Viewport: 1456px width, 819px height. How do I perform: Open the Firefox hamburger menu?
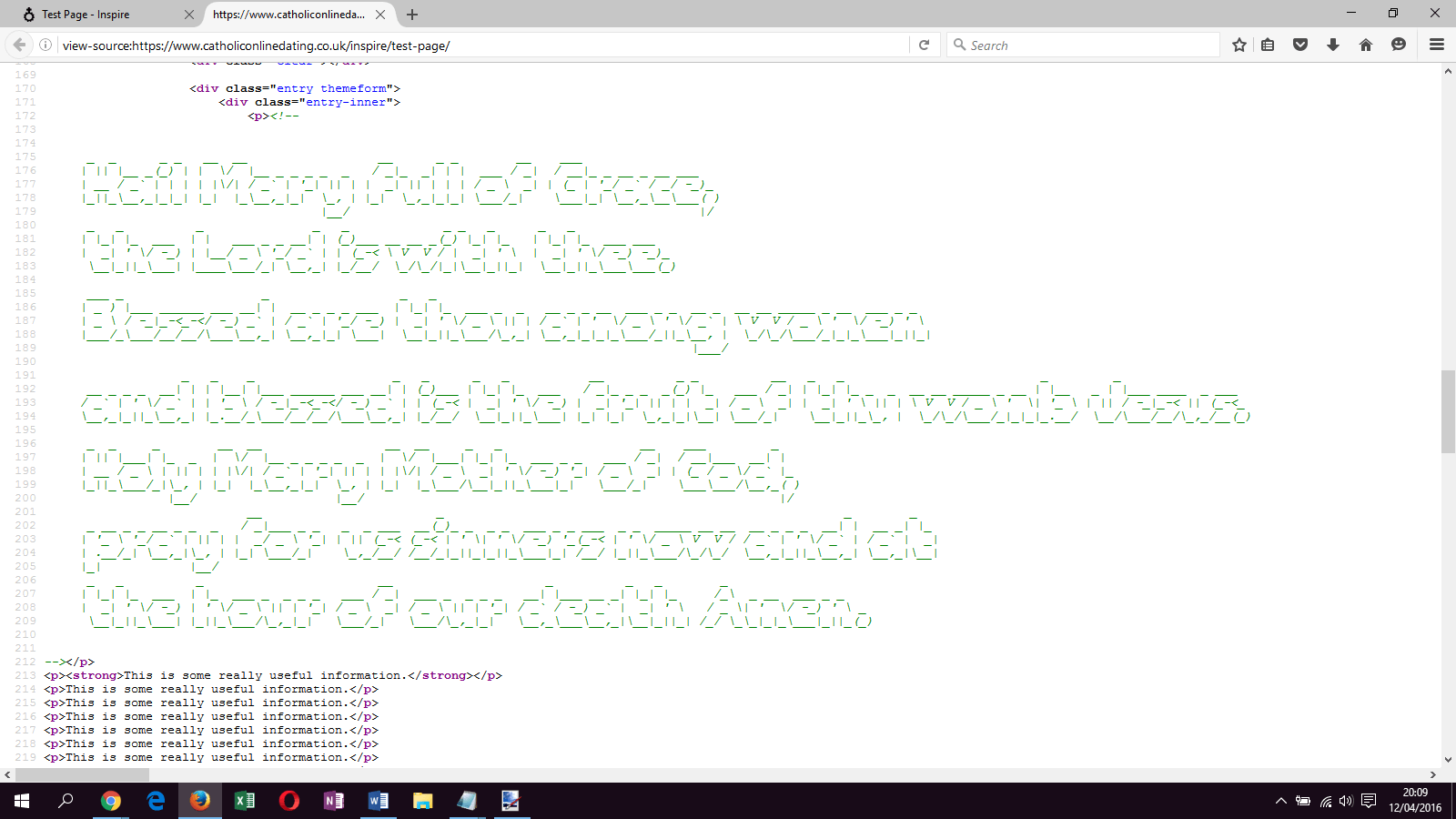(1437, 45)
